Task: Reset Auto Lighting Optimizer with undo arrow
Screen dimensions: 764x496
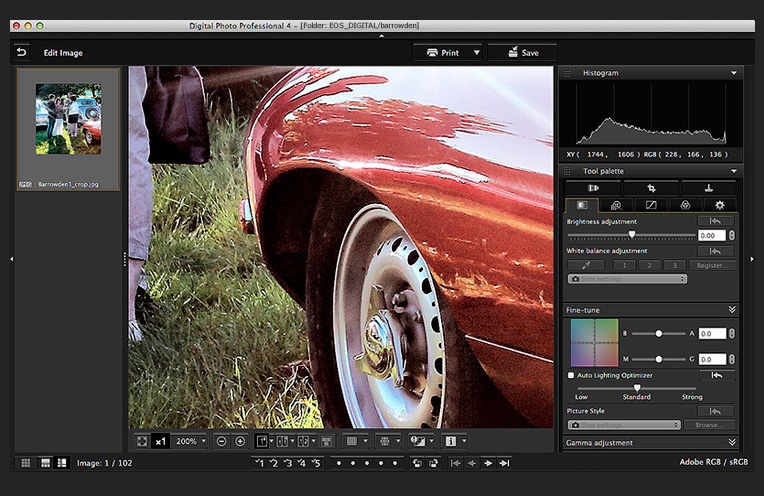Action: click(x=716, y=375)
